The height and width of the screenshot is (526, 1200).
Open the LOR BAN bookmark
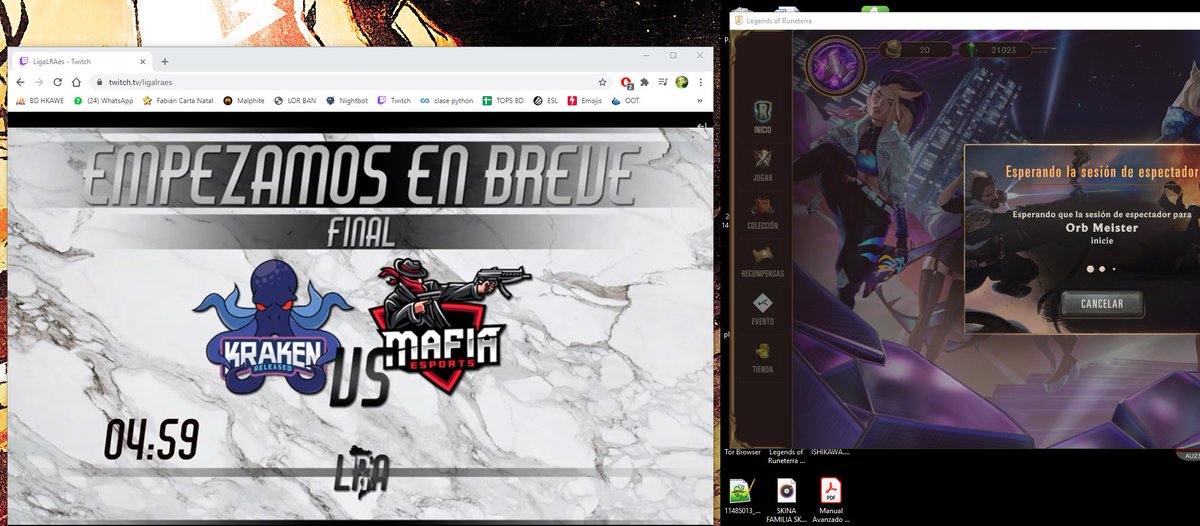(x=295, y=101)
